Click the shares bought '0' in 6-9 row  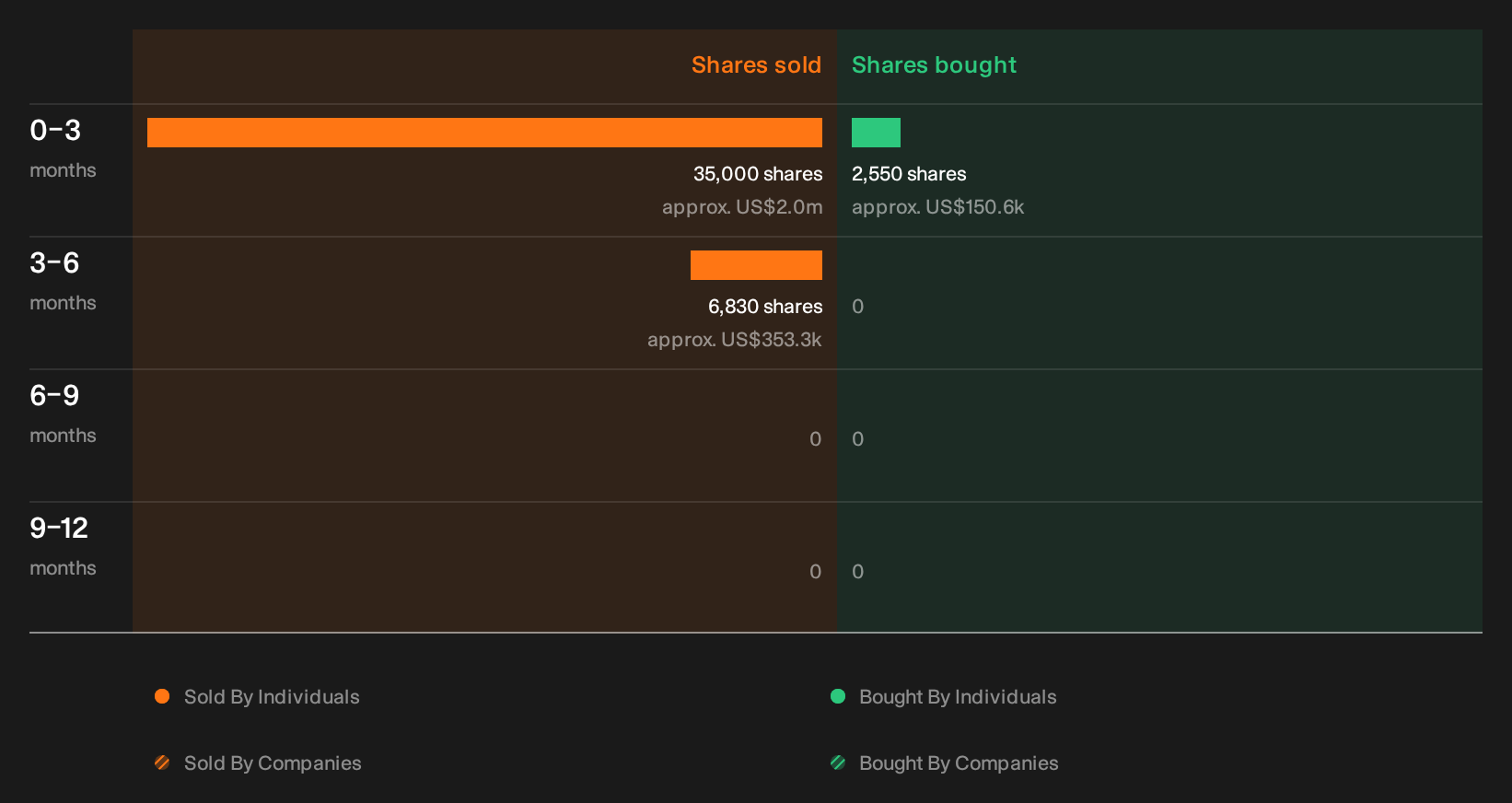click(858, 439)
